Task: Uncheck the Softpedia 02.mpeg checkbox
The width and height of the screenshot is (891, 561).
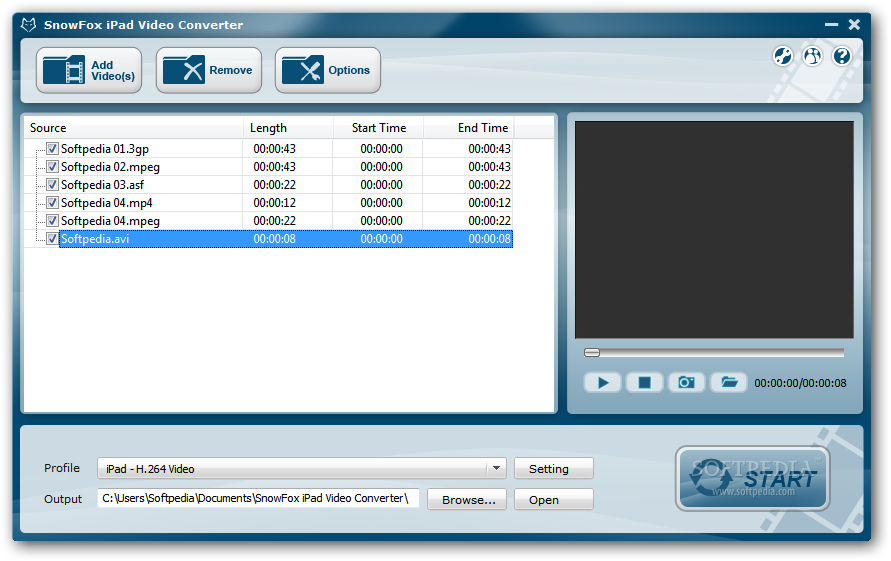Action: (52, 167)
